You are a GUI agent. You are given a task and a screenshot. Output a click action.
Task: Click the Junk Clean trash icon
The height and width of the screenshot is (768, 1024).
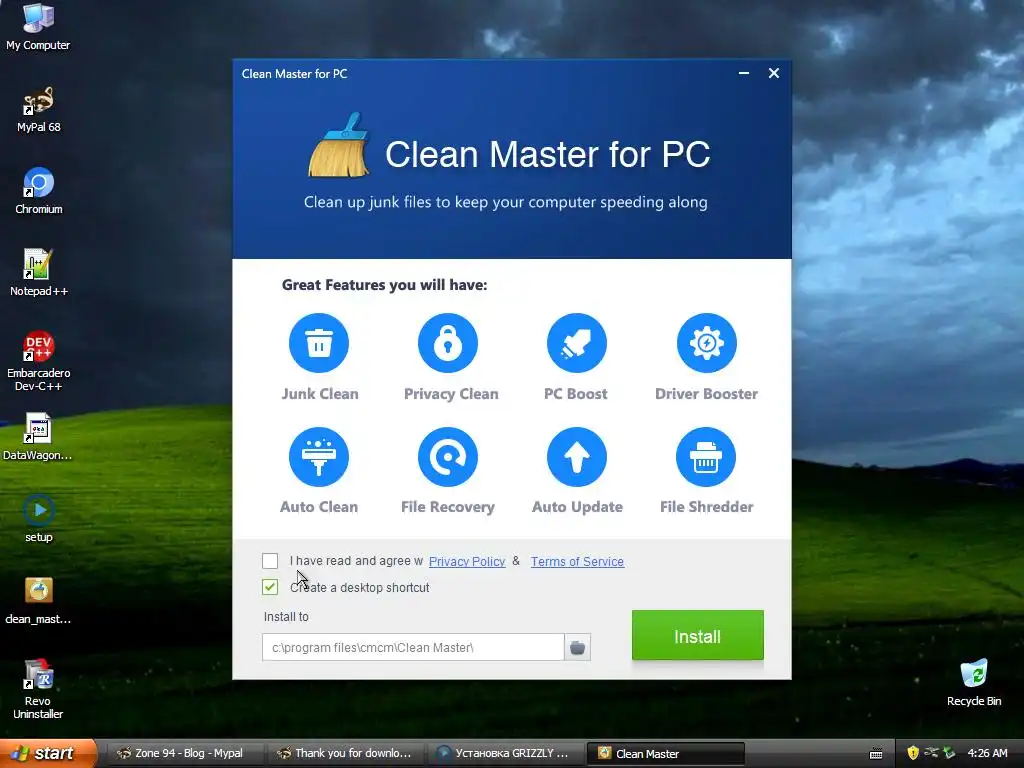319,343
